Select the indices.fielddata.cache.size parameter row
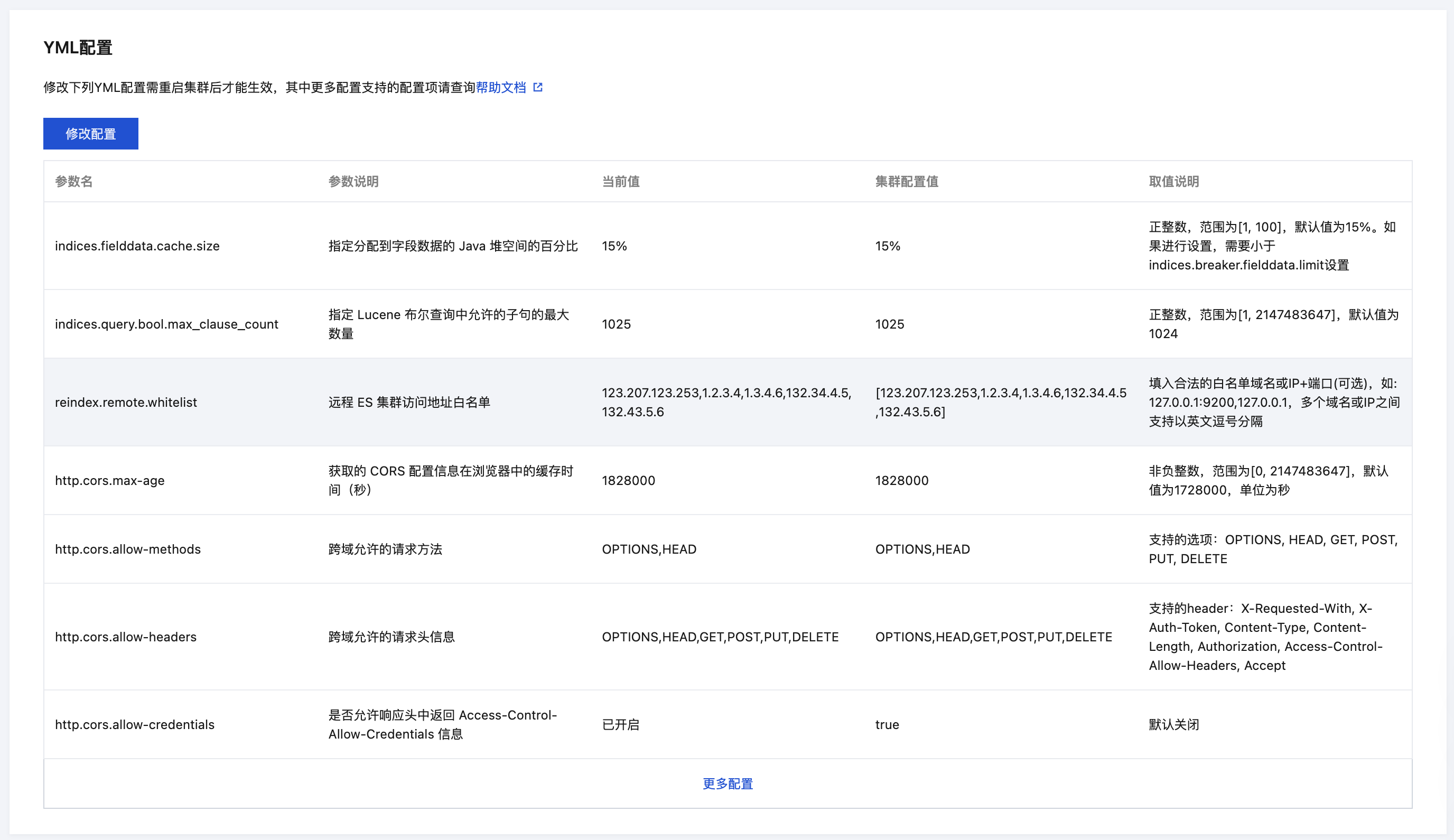Image resolution: width=1454 pixels, height=840 pixels. pyautogui.click(x=137, y=246)
